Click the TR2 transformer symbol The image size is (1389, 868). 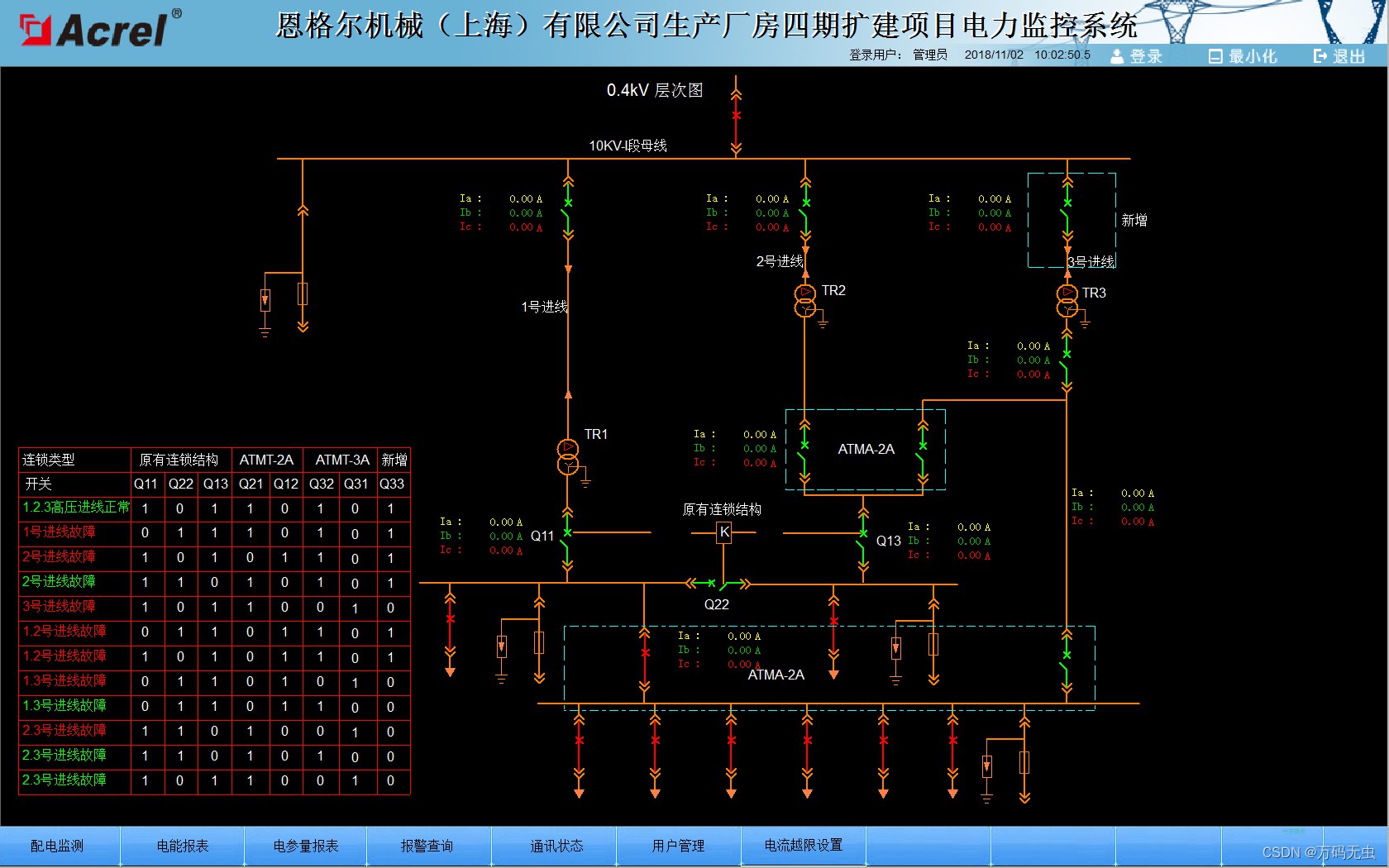[805, 300]
